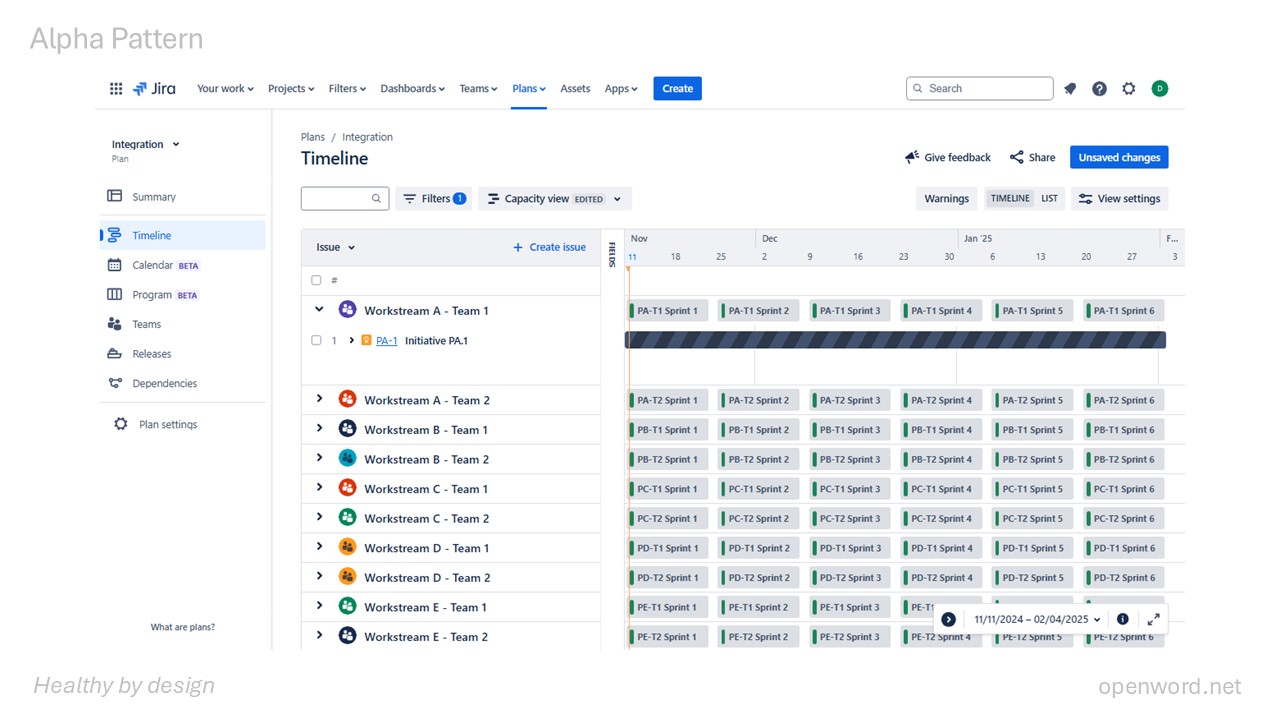Click the Summary sidebar icon
The height and width of the screenshot is (720, 1280).
114,196
